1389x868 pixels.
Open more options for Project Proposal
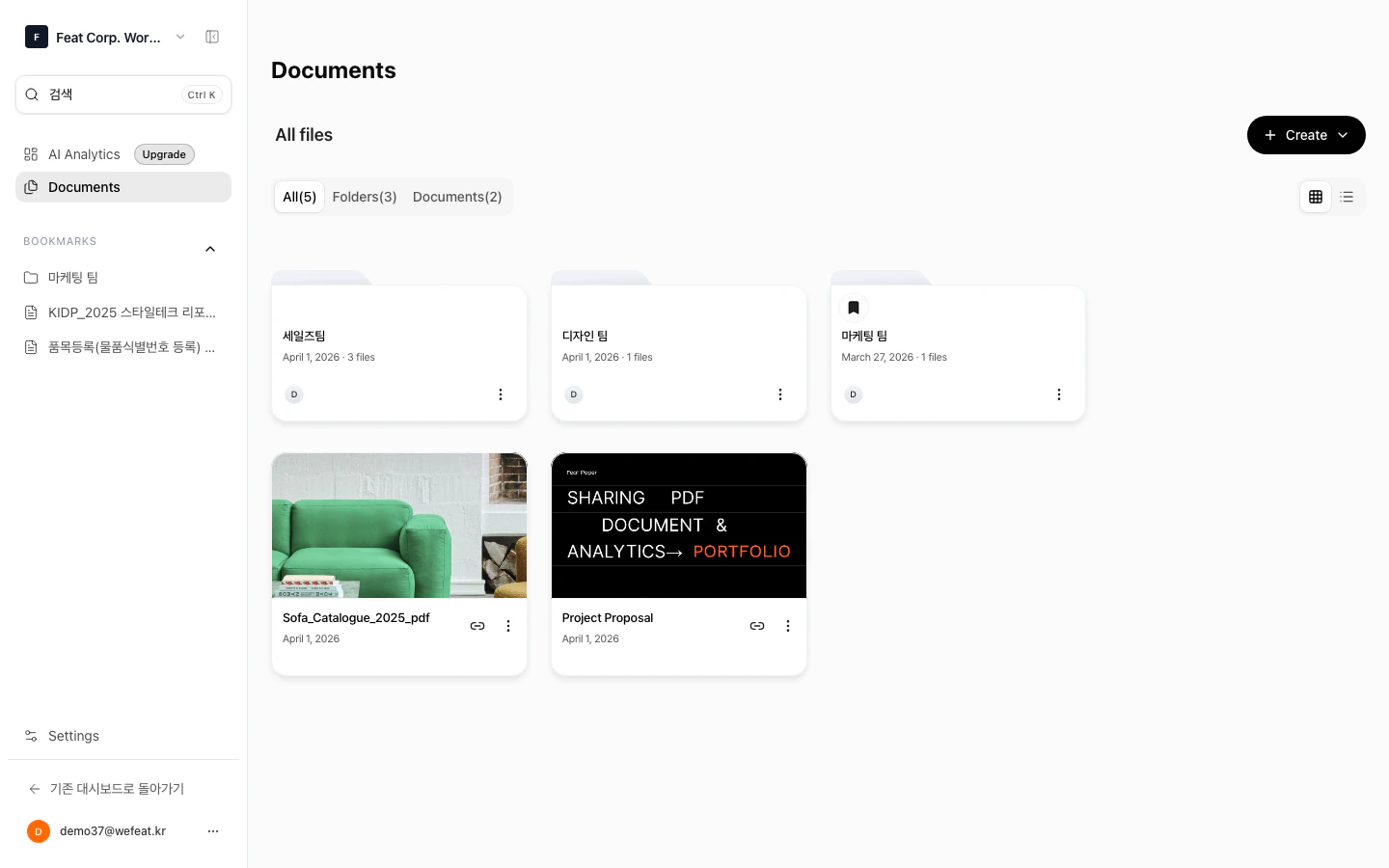pyautogui.click(x=788, y=626)
